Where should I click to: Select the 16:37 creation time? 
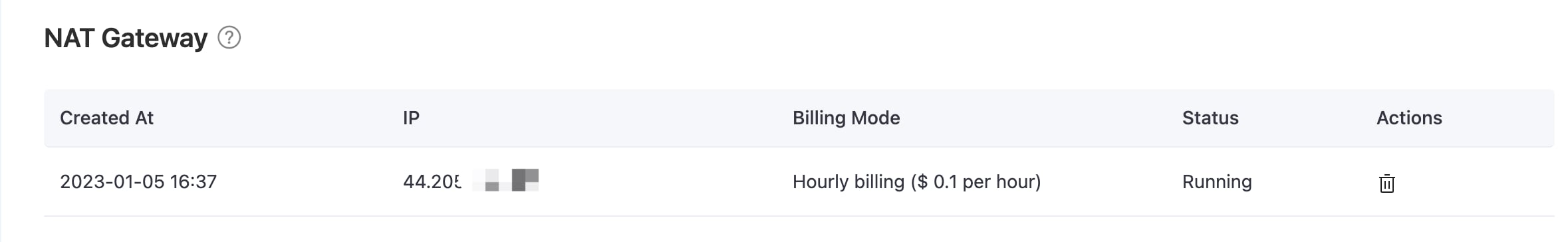194,181
